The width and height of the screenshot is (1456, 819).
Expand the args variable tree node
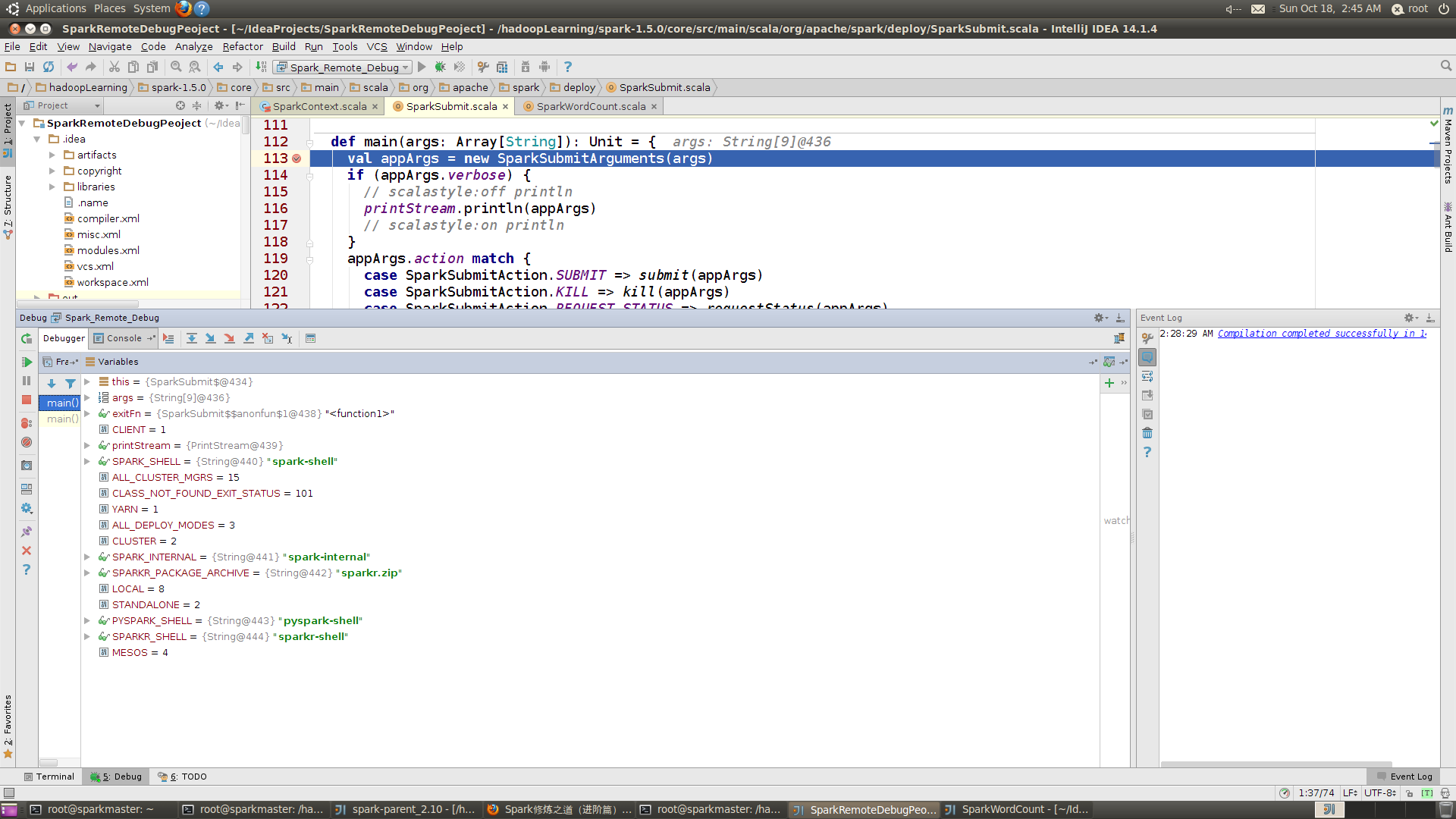coord(87,397)
